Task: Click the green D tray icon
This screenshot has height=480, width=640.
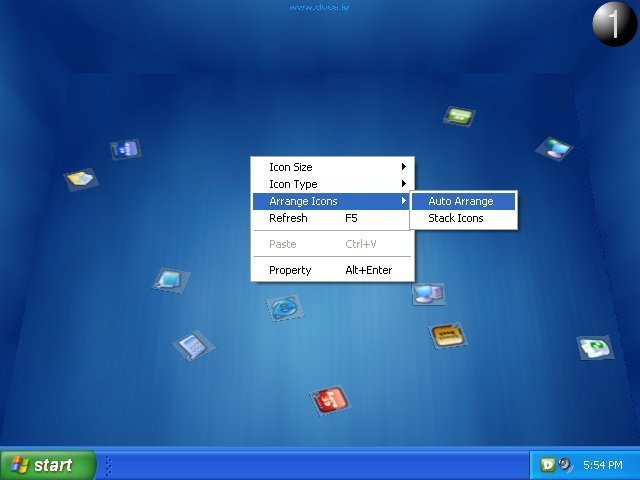Action: pos(547,464)
